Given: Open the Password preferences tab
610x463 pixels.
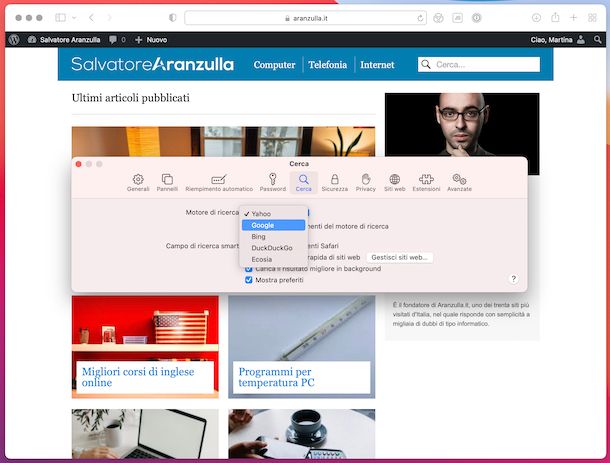Looking at the screenshot, I should click(273, 182).
